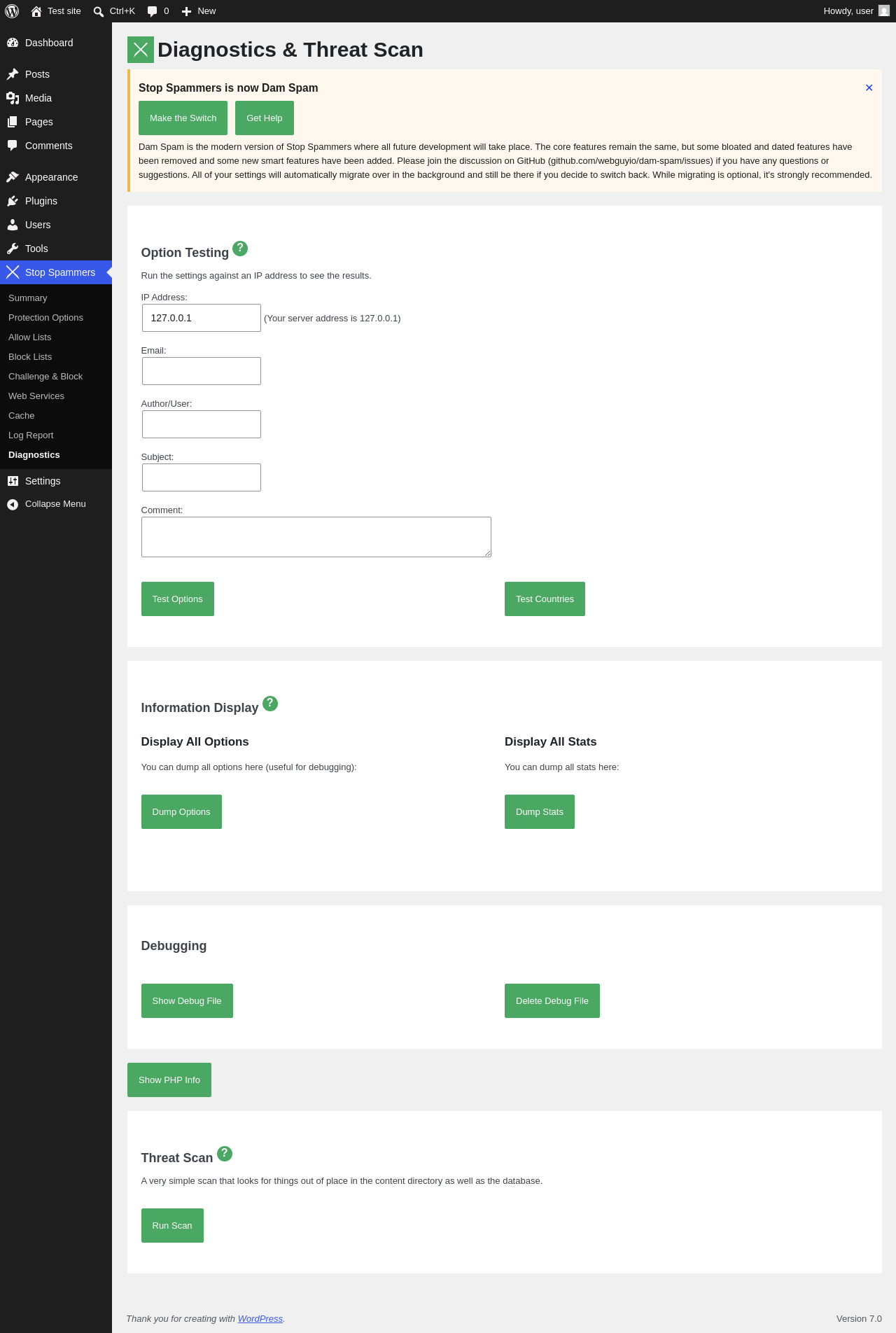896x1333 pixels.
Task: Open help icon beside Option Testing
Action: pyautogui.click(x=240, y=248)
